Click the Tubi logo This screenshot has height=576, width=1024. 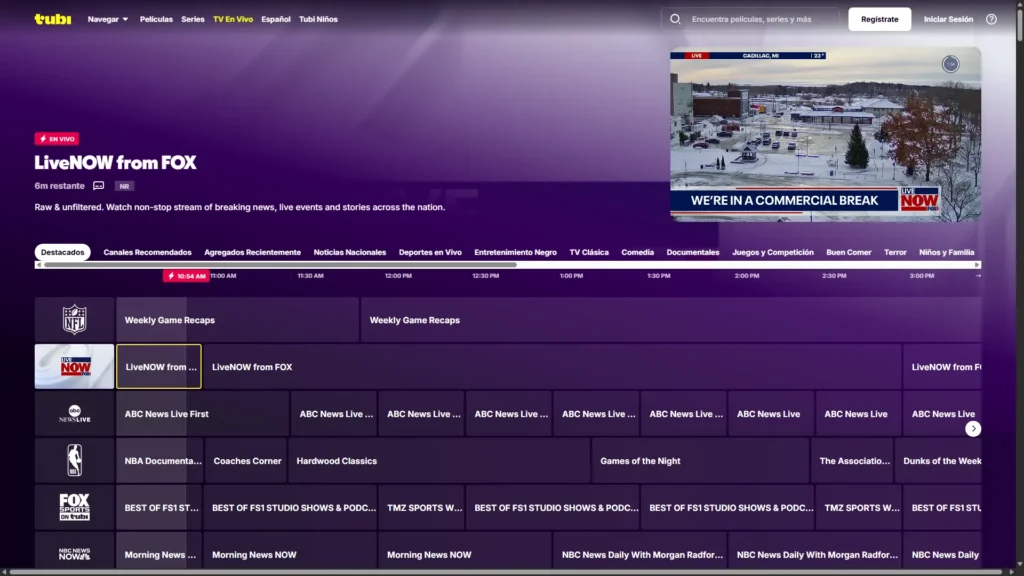(x=52, y=19)
